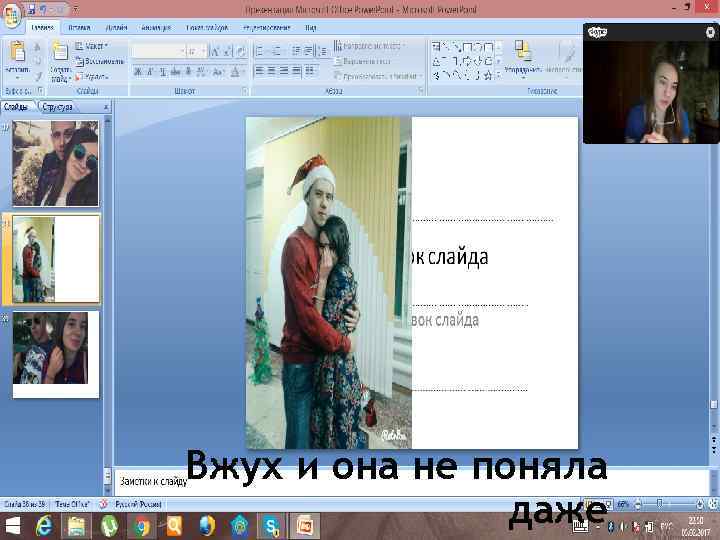The height and width of the screenshot is (540, 720).
Task: Switch to the Слайды pane tab
Action: point(16,107)
